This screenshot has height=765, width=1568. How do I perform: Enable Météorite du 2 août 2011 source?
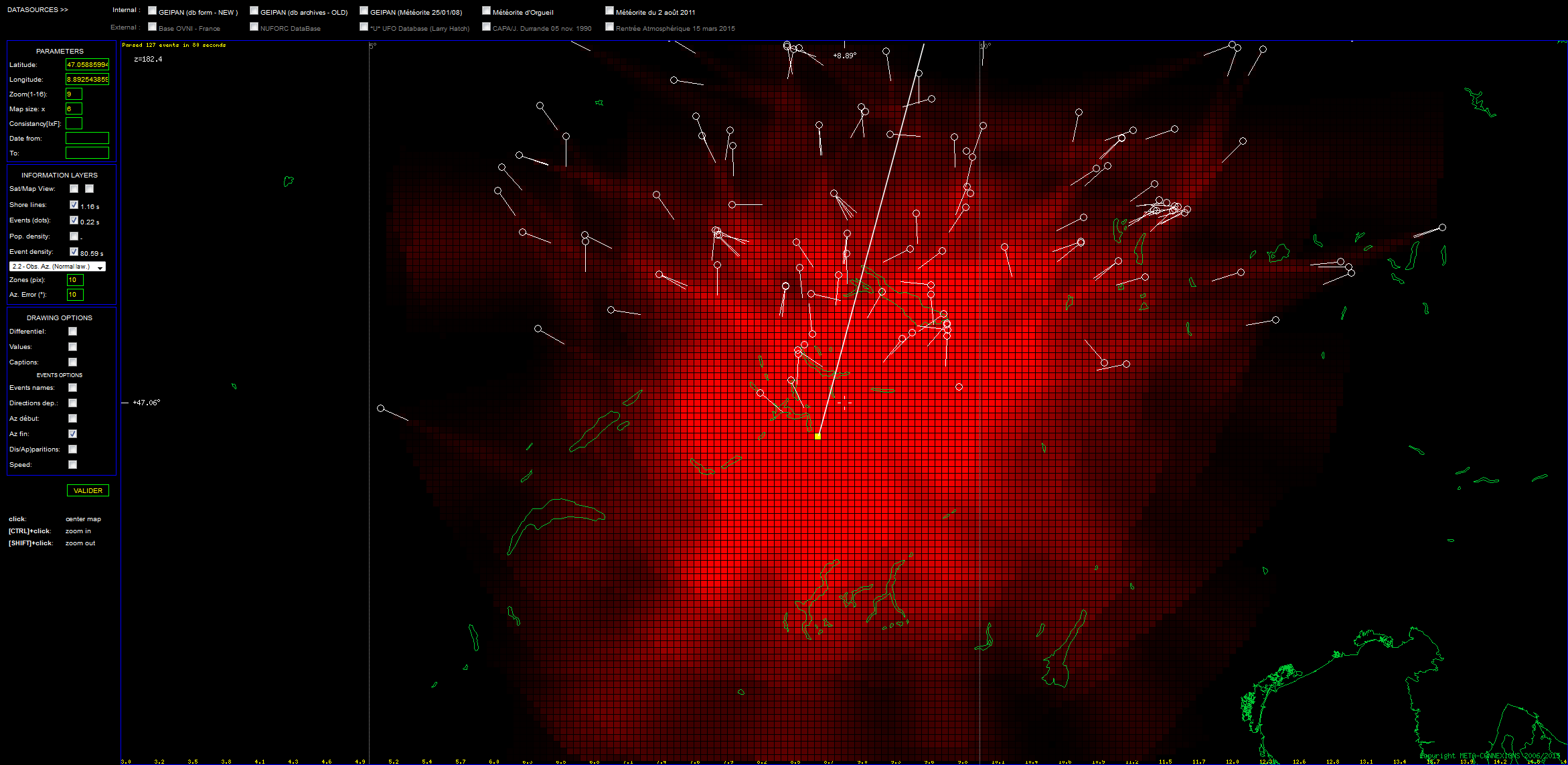[x=610, y=11]
